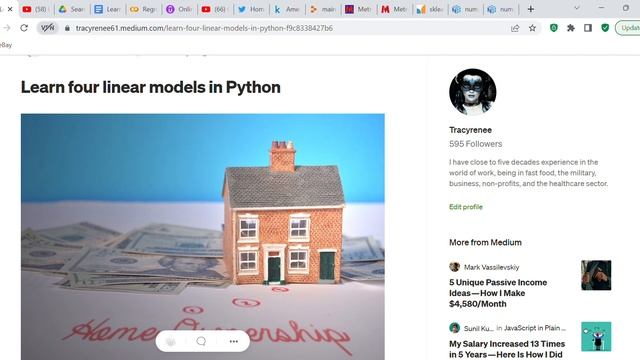The height and width of the screenshot is (360, 640).
Task: Click Sunil Ku's small avatar
Action: click(x=454, y=328)
